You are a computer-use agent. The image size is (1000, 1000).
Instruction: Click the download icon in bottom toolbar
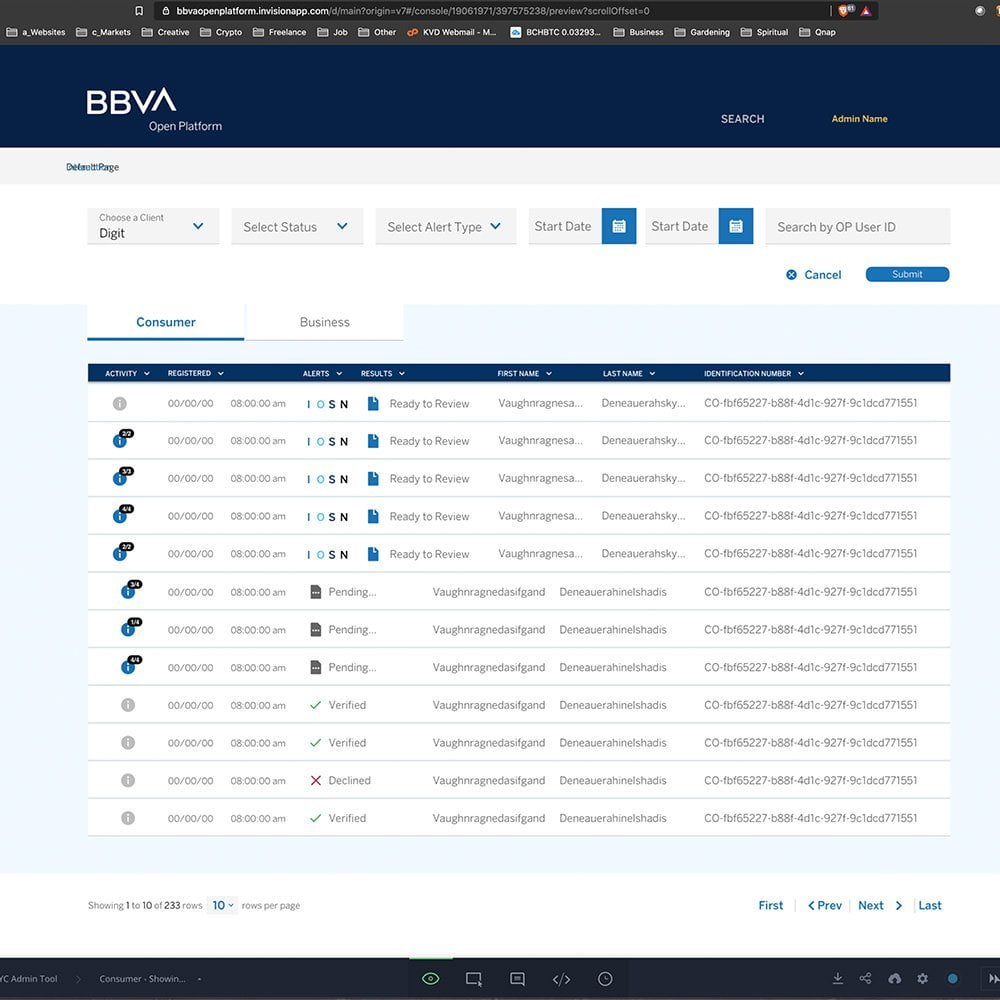click(838, 979)
